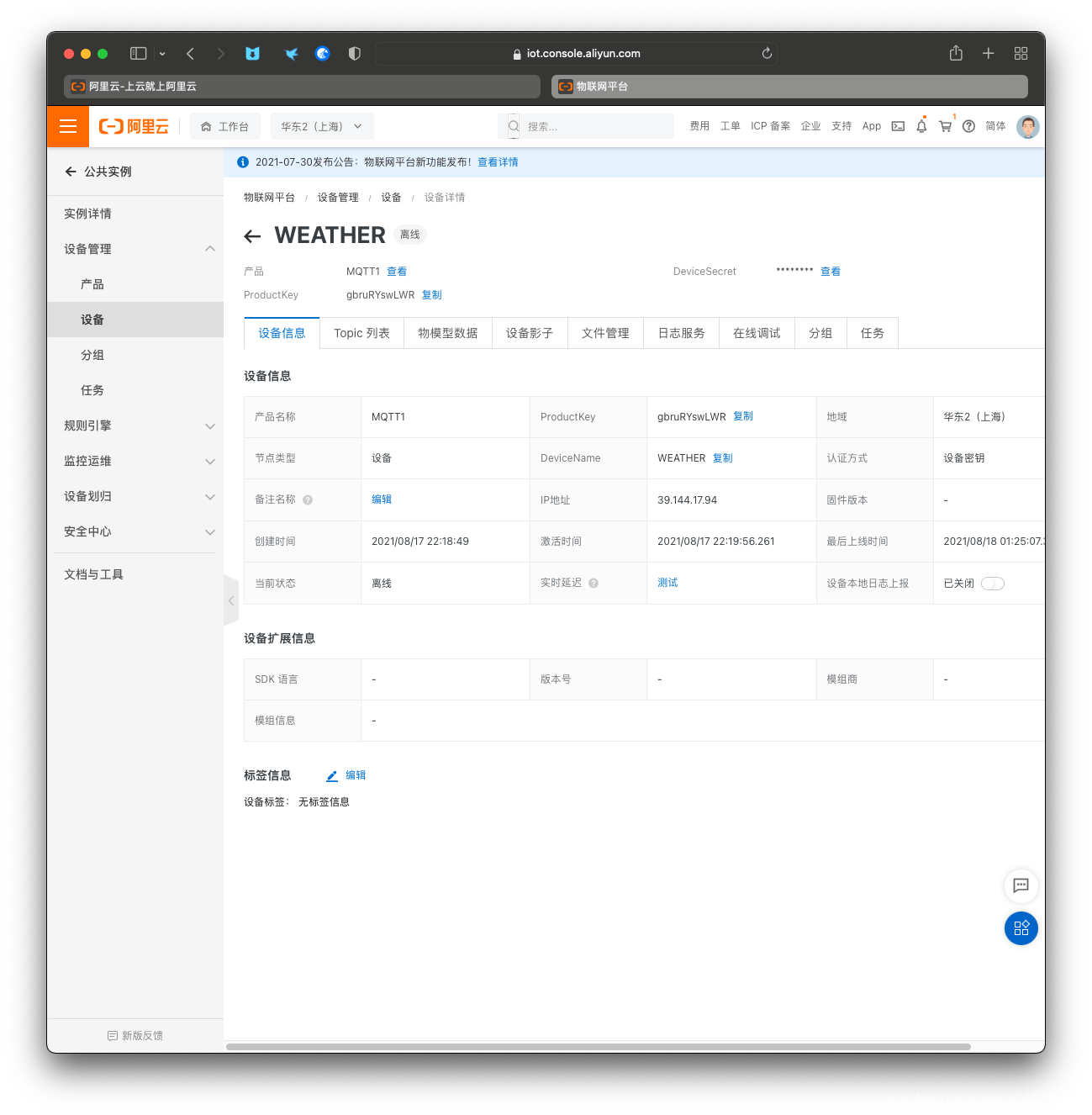The height and width of the screenshot is (1115, 1092).
Task: Open the hamburger navigation menu
Action: pos(68,126)
